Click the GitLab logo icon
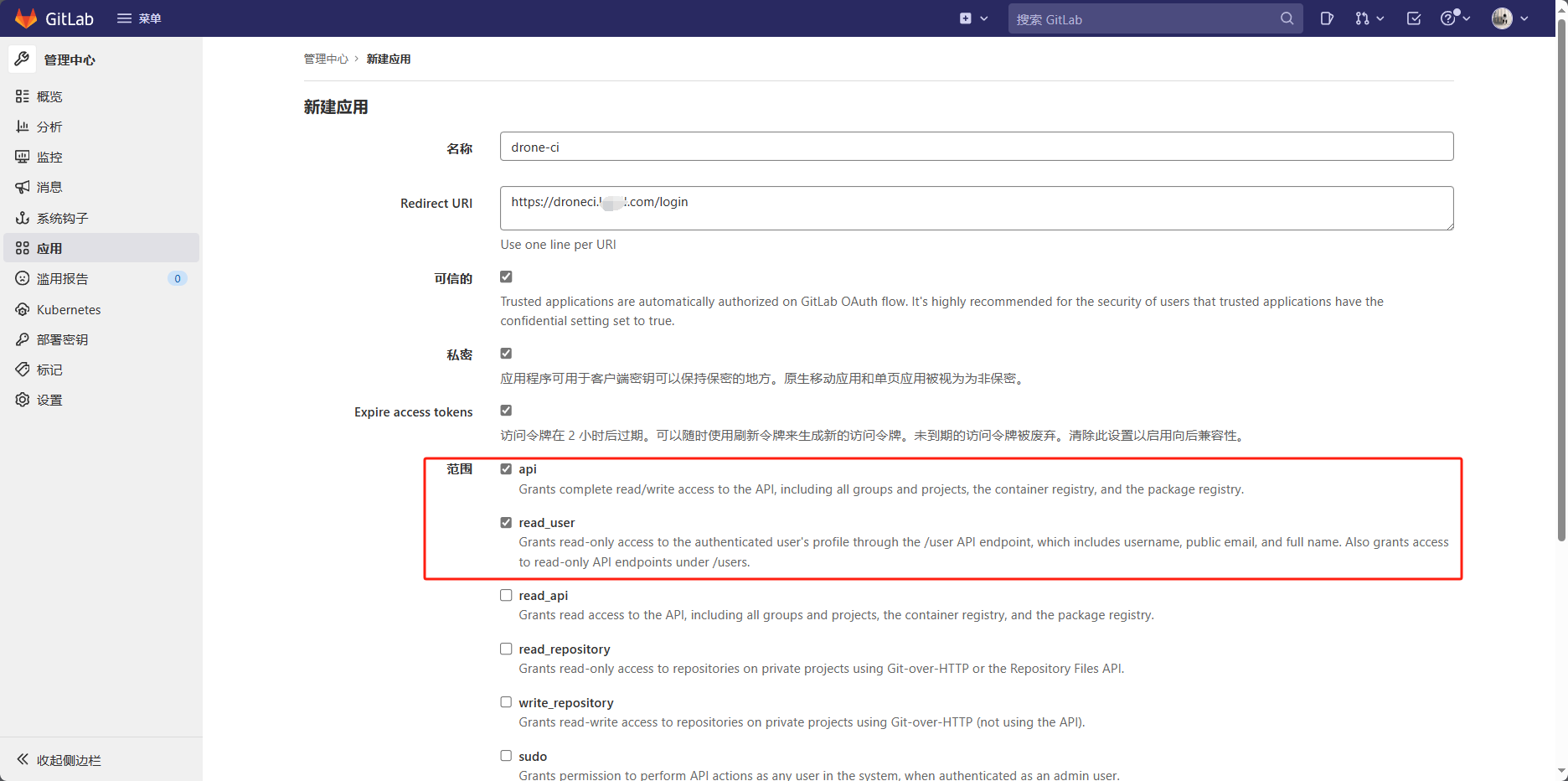Screen dimensions: 1568x781 click(24, 18)
